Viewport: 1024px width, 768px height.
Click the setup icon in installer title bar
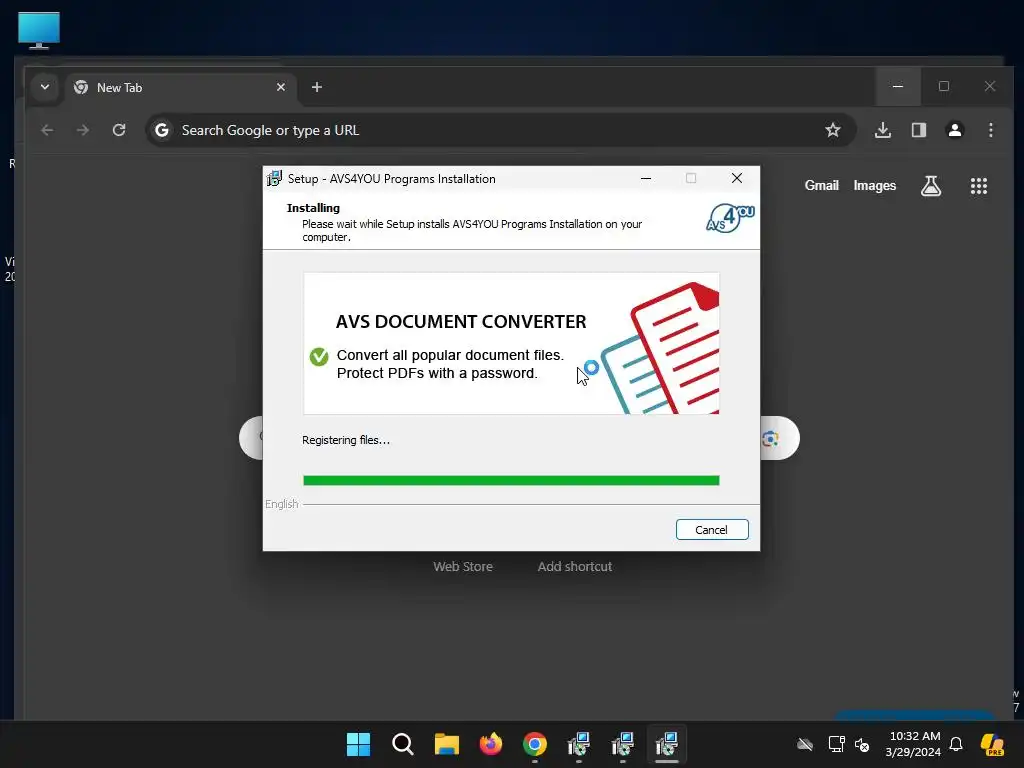(x=274, y=178)
